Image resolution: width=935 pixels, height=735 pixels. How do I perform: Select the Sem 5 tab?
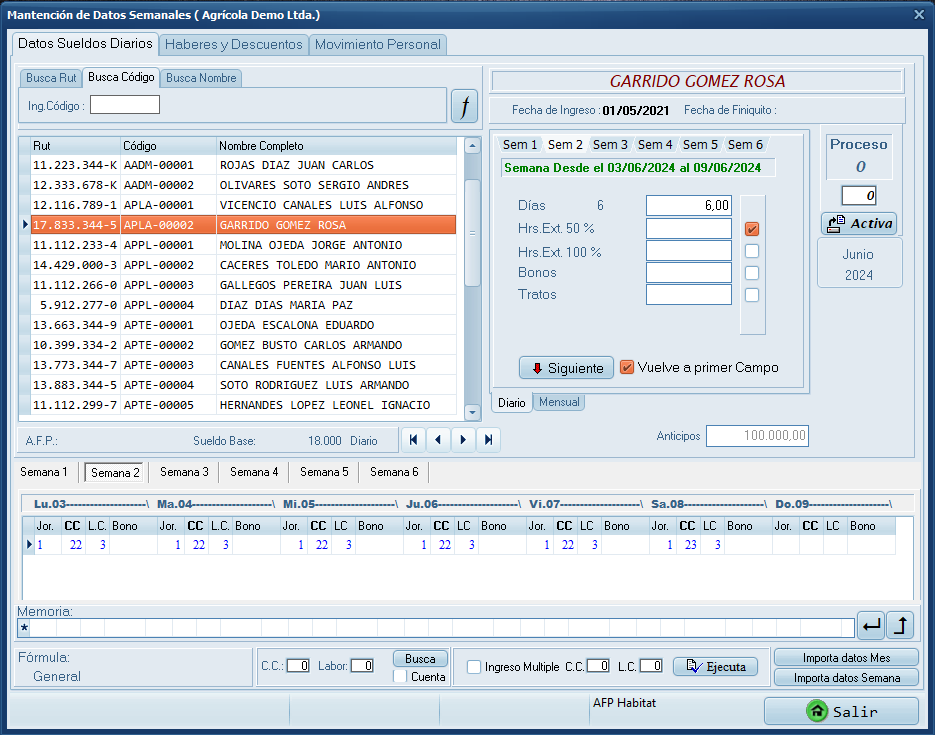[700, 145]
